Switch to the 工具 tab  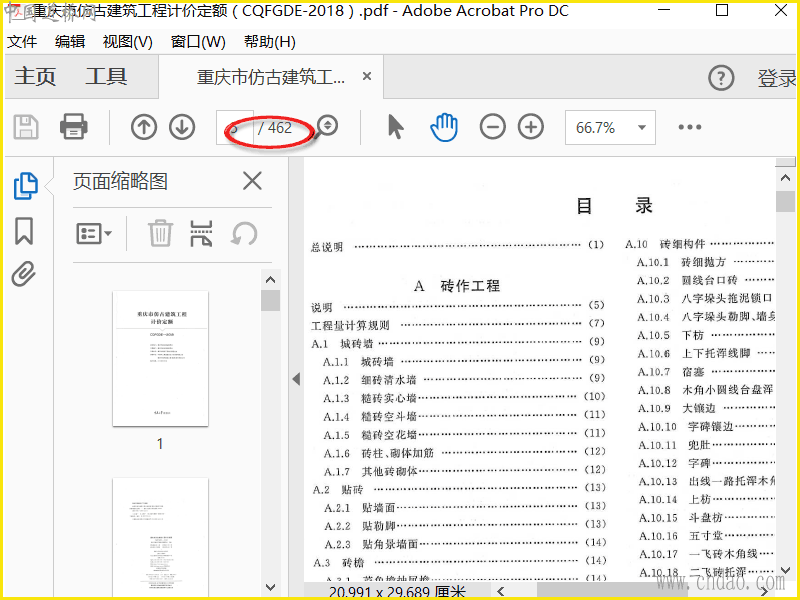coord(106,77)
